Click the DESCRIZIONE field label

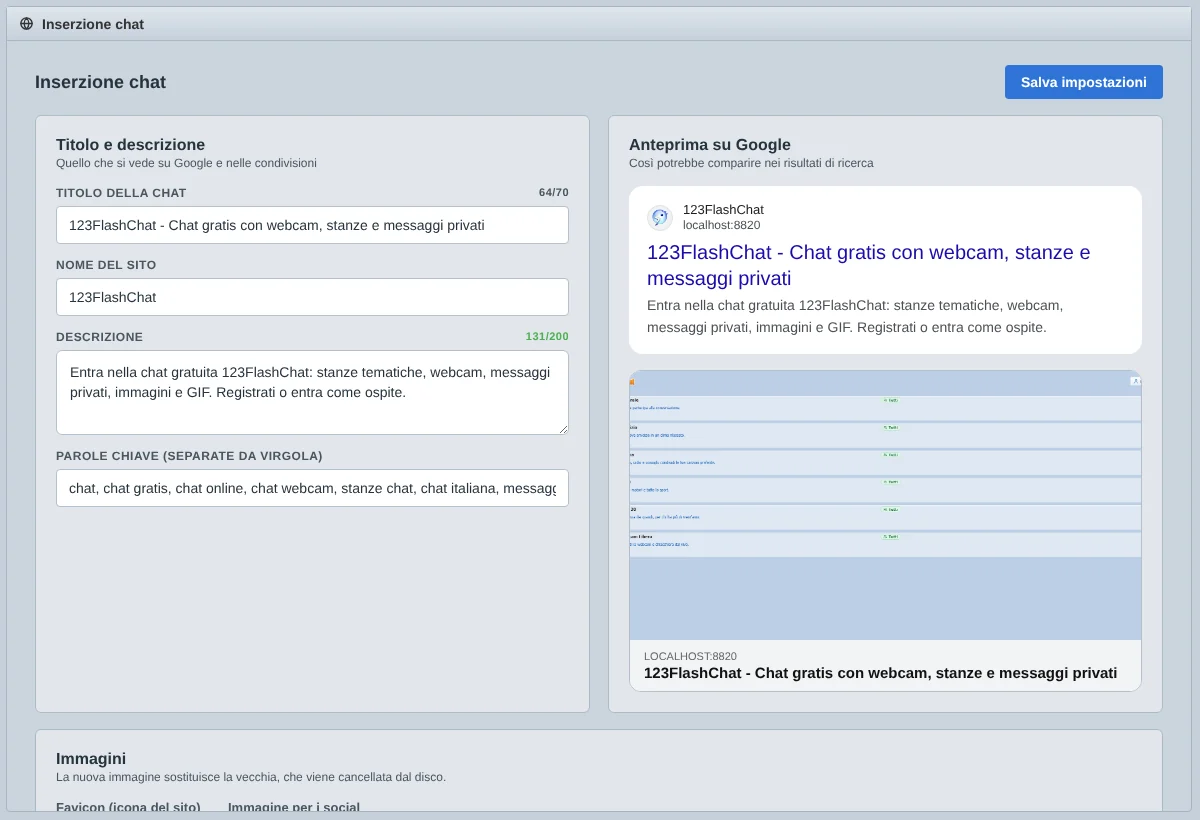click(99, 337)
